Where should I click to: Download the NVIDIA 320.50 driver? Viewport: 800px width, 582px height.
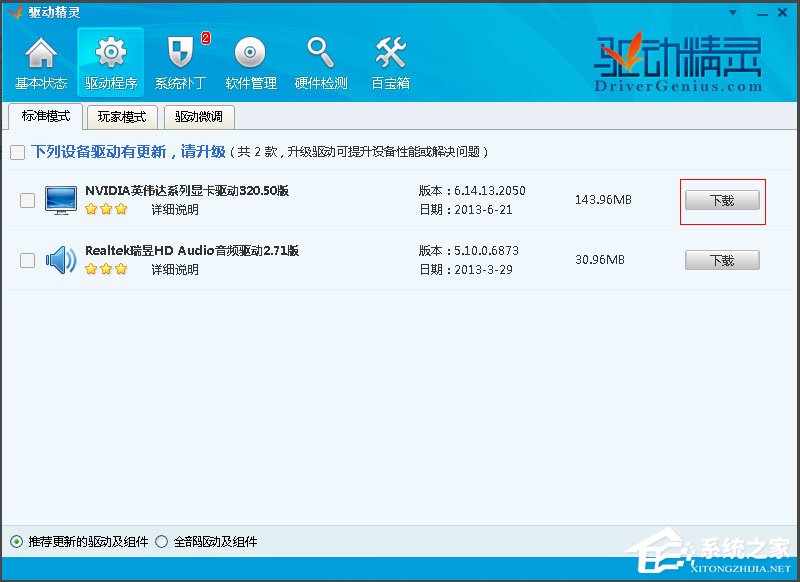tap(722, 199)
